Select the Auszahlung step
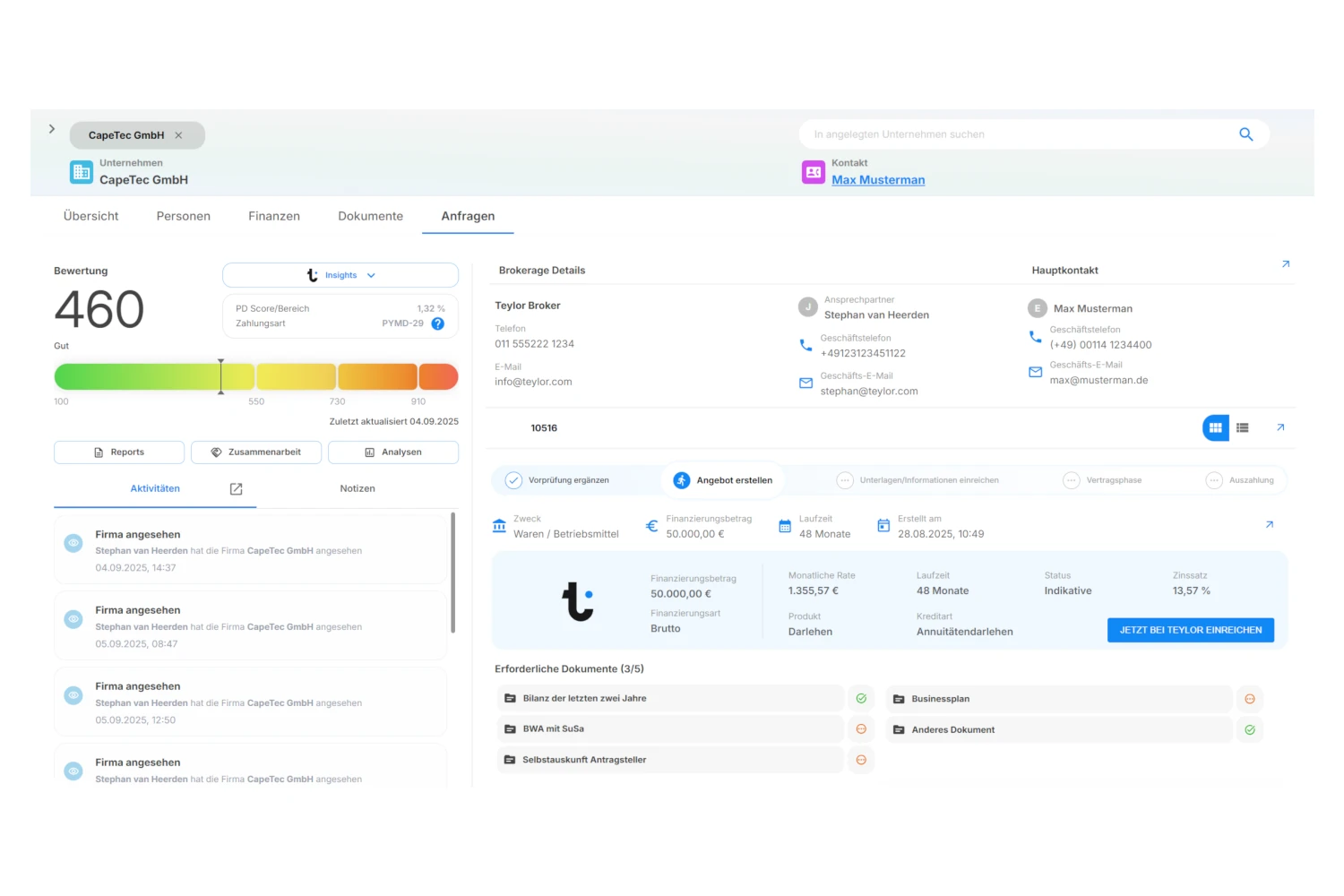The image size is (1344, 896). pyautogui.click(x=1240, y=480)
